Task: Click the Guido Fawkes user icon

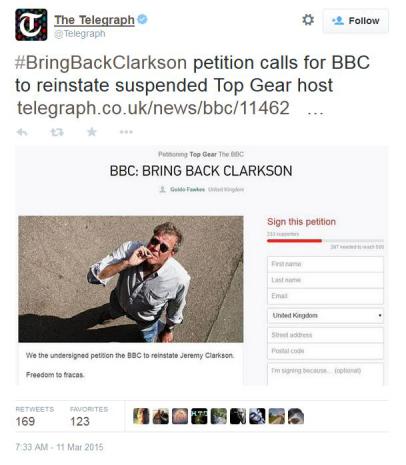Action: click(x=163, y=189)
